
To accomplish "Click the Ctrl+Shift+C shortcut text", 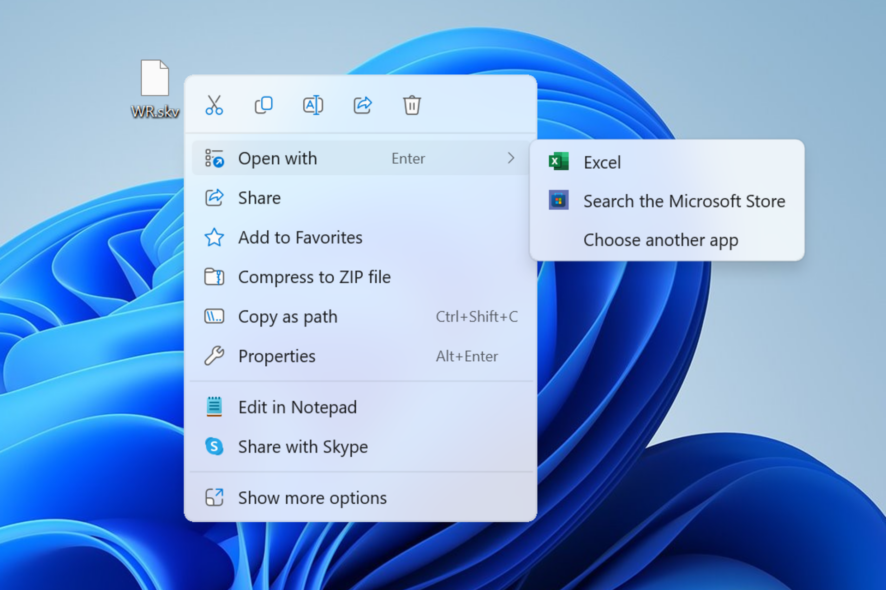I will pos(476,316).
